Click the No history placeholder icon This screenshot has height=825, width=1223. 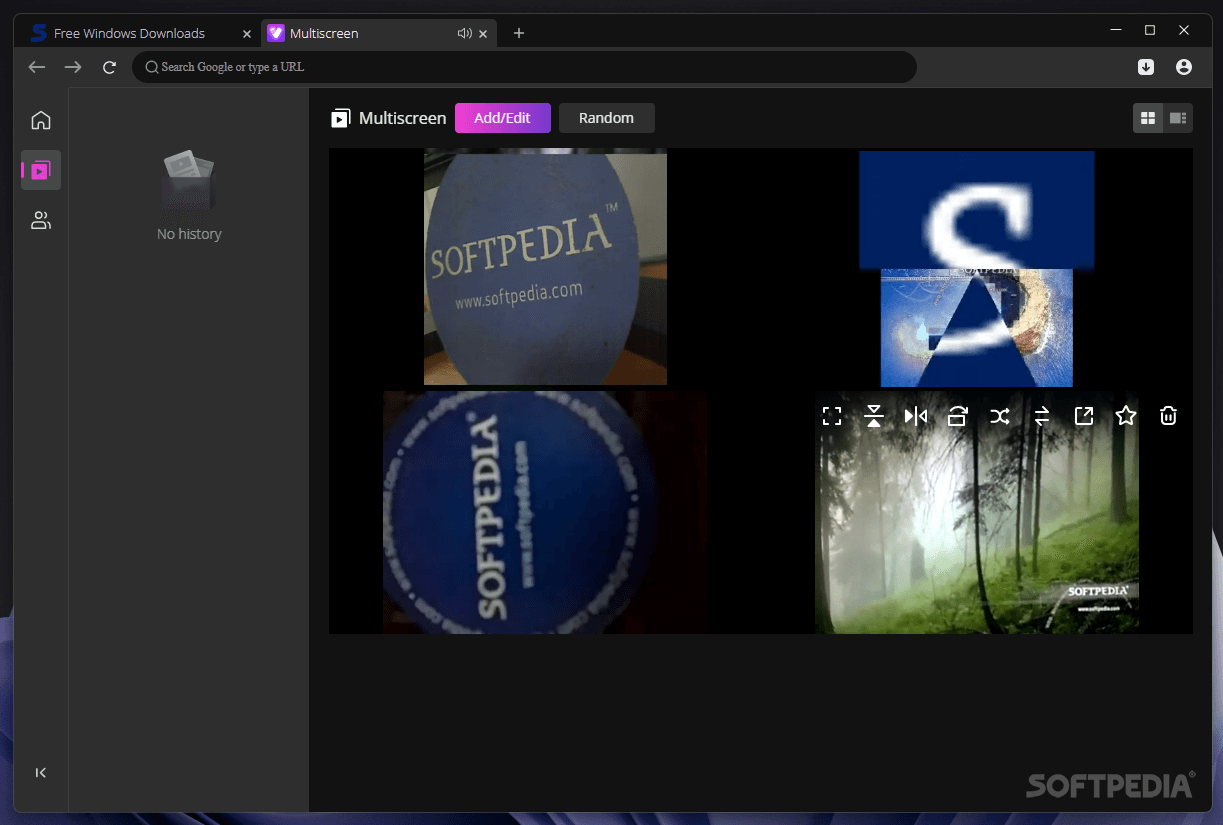coord(189,180)
